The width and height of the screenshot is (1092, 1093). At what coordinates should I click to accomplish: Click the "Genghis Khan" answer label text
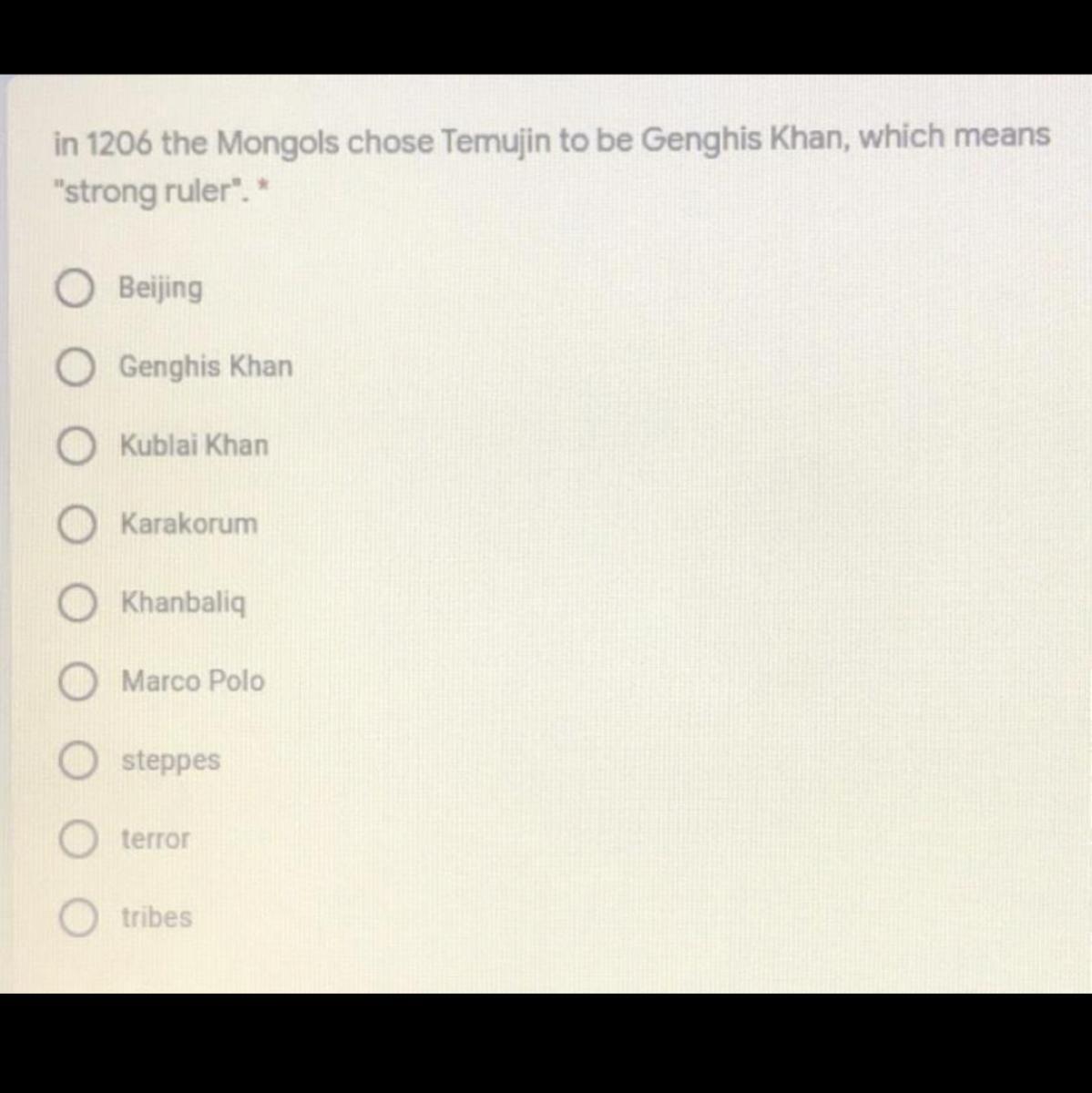click(206, 366)
